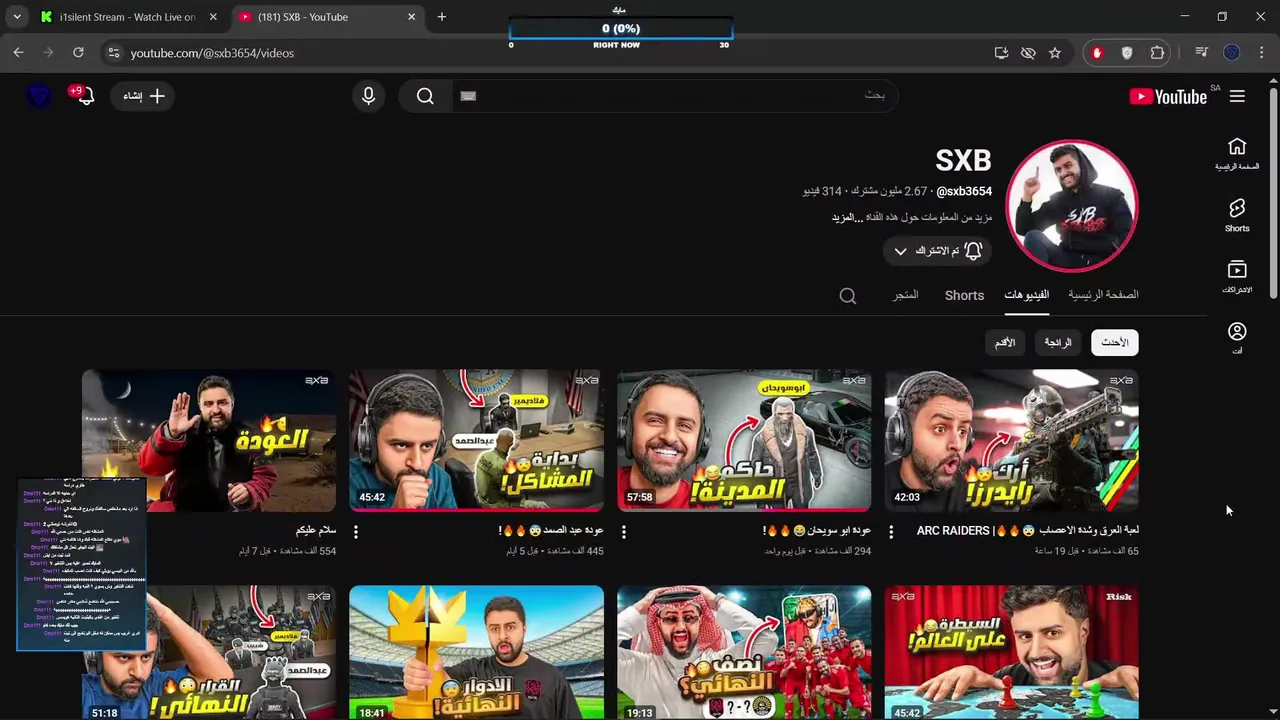Open the SXB channel profile picture
Image resolution: width=1280 pixels, height=720 pixels.
1071,205
